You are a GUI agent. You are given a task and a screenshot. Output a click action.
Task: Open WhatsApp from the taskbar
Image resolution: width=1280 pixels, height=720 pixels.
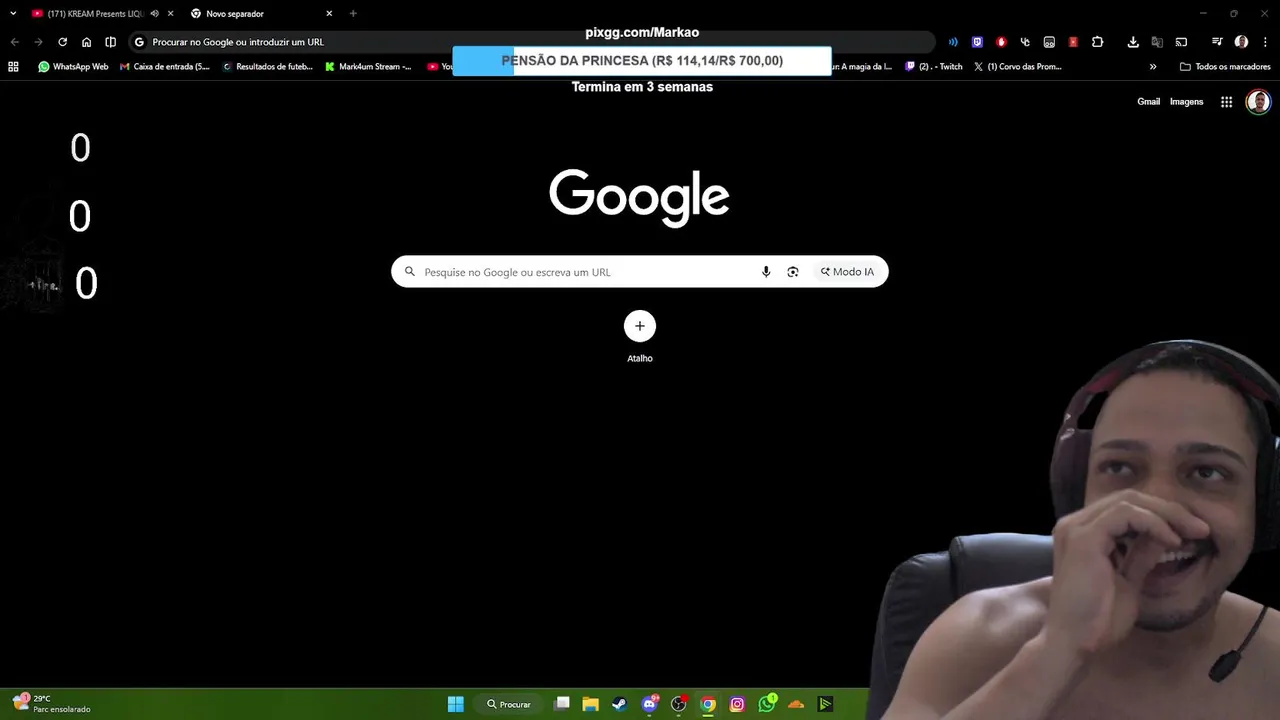(767, 704)
